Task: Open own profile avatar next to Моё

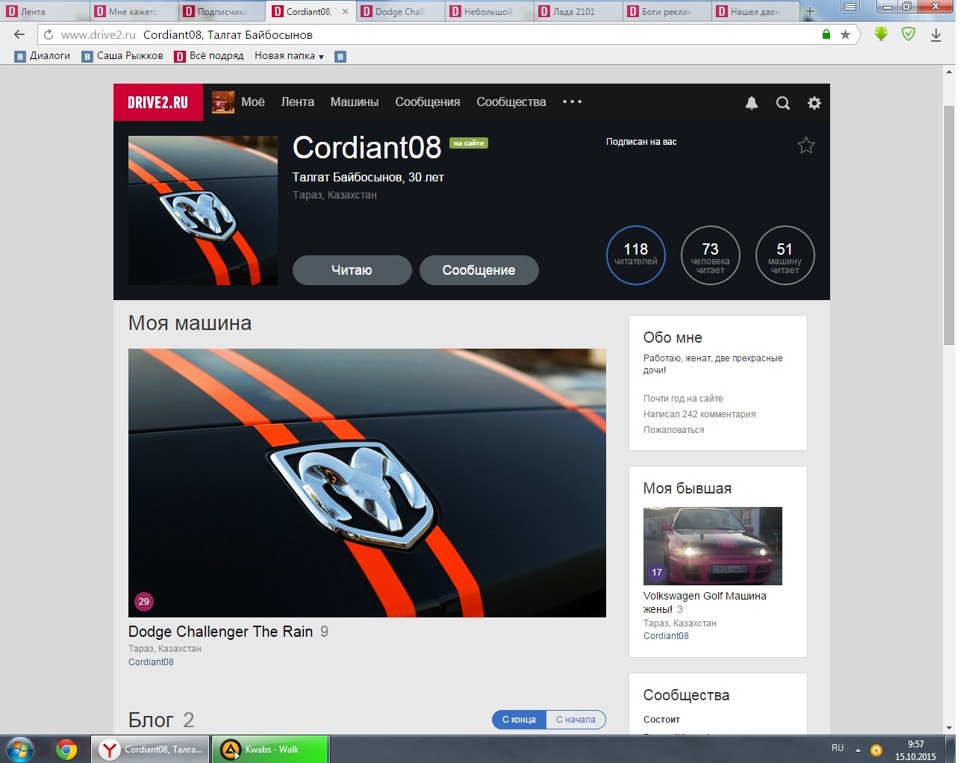Action: (223, 102)
